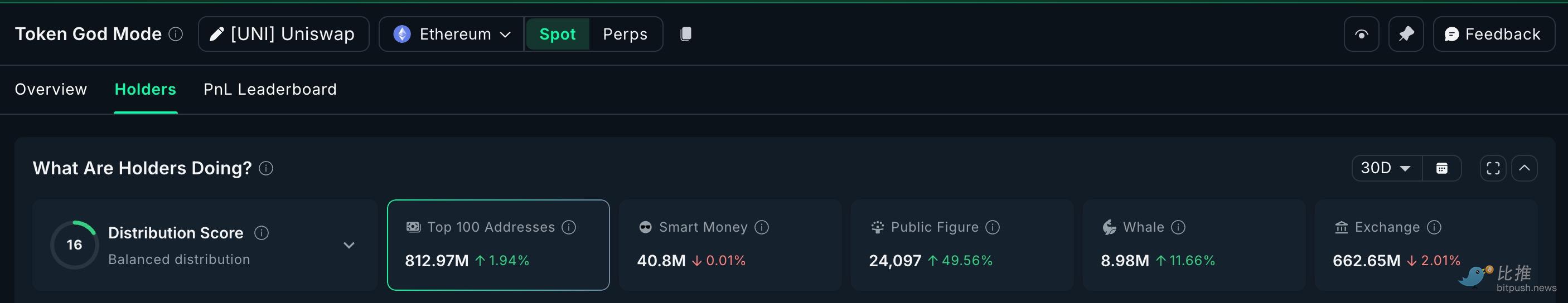Open the Ethereum chain dropdown
This screenshot has width=1568, height=303.
(452, 34)
